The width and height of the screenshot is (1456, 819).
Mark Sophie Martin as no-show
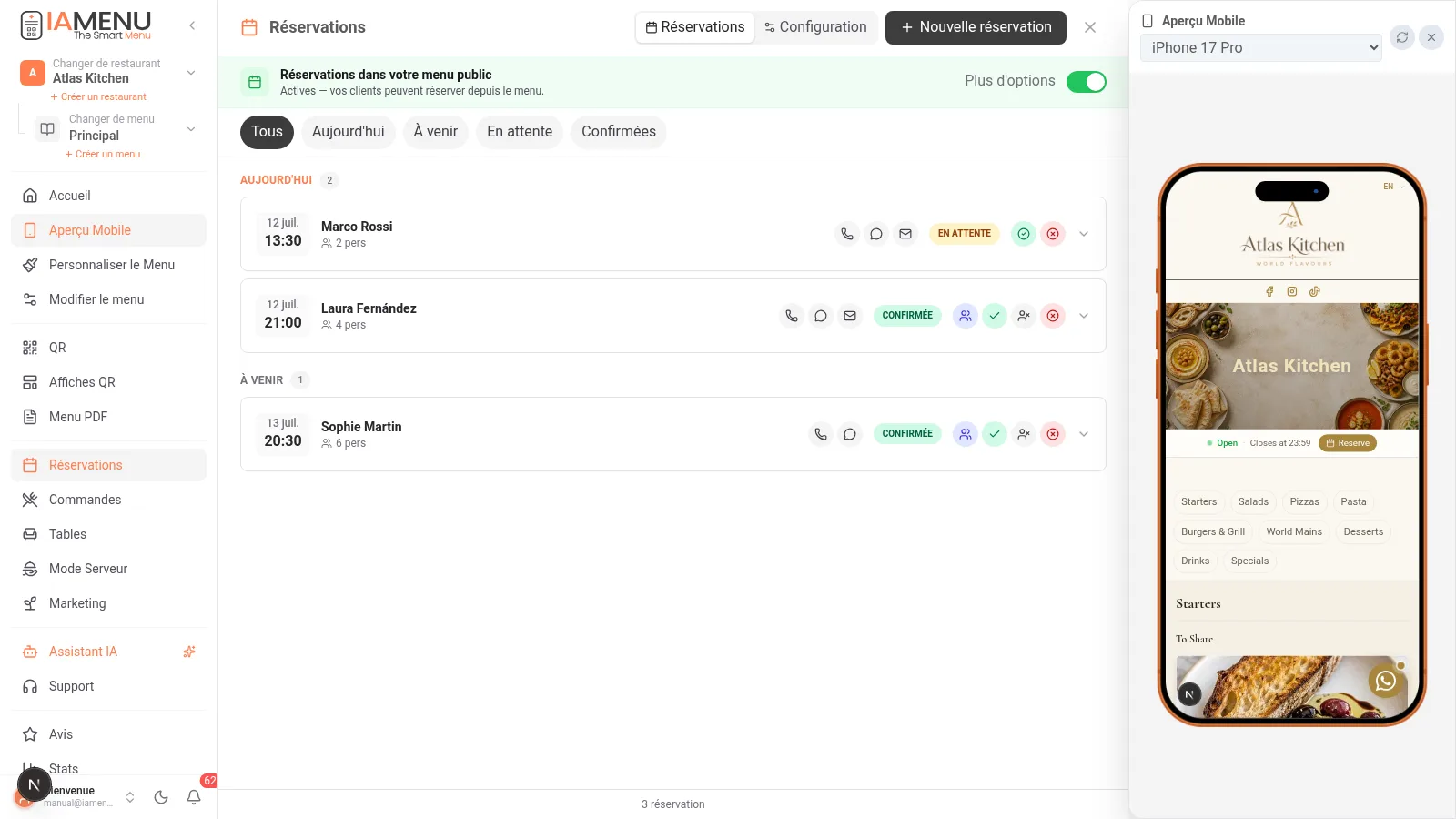point(1024,434)
